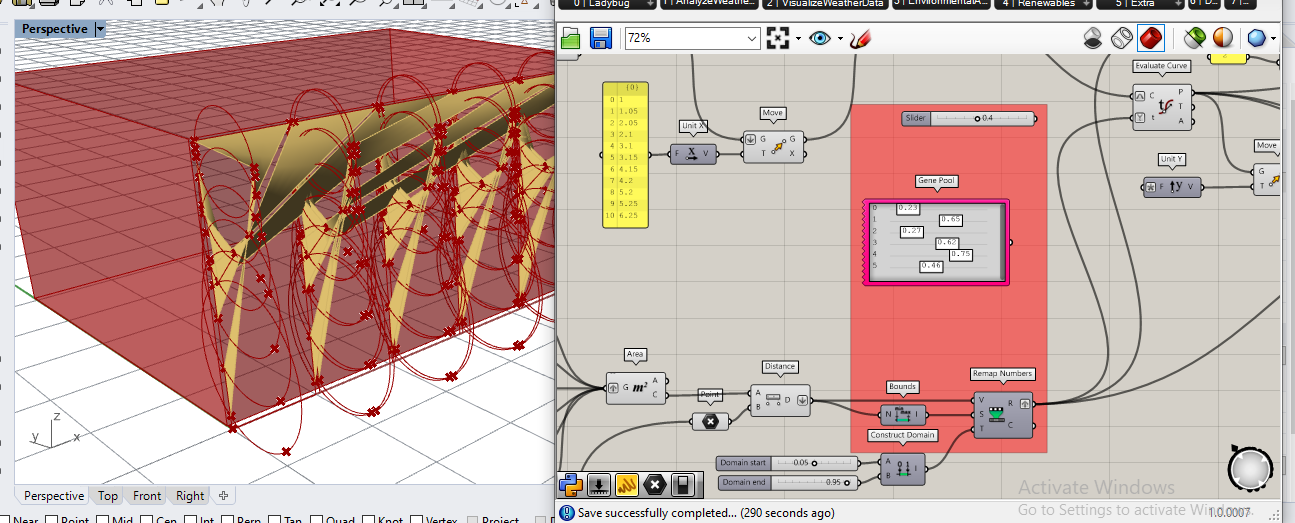Viewport: 1295px width, 523px height.
Task: Select the Bounds component
Action: [x=903, y=413]
